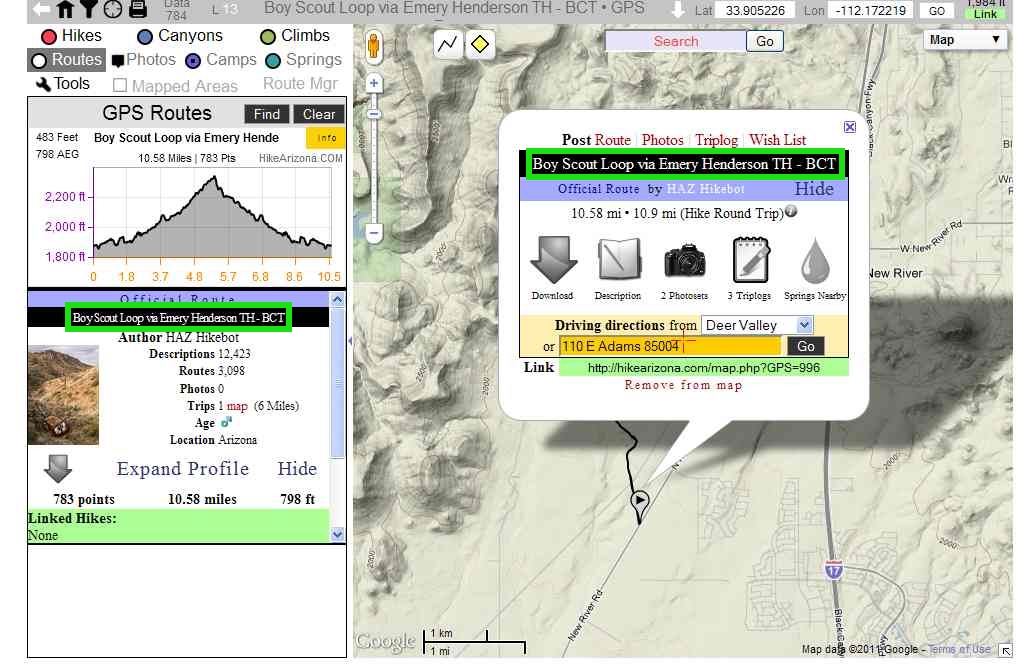Click Expand Profile in route panel

[182, 469]
